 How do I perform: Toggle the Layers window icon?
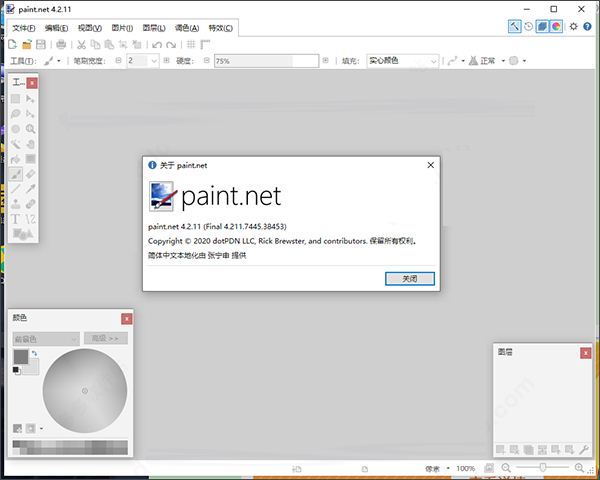pos(542,26)
